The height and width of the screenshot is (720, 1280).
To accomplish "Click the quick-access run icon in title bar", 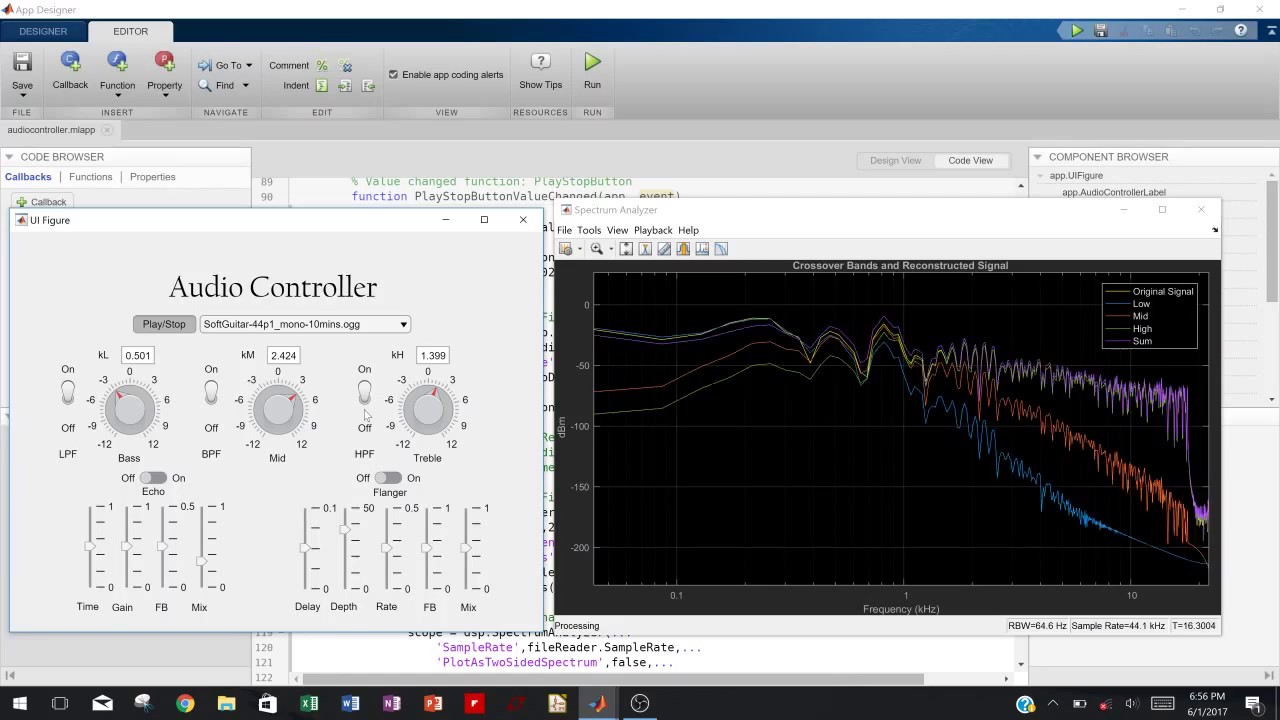I will (1077, 31).
